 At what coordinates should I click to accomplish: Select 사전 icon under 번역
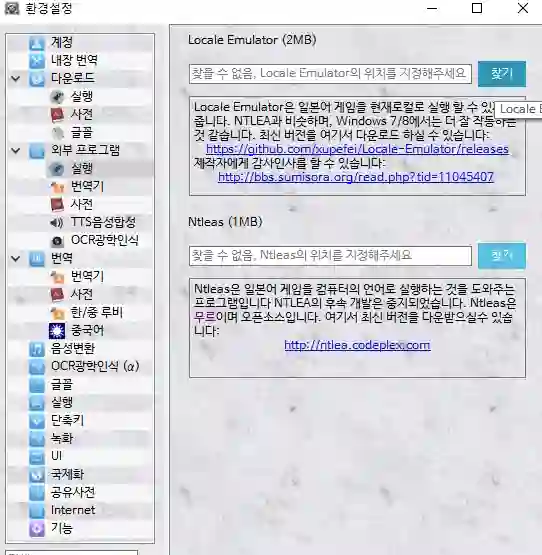pyautogui.click(x=57, y=295)
